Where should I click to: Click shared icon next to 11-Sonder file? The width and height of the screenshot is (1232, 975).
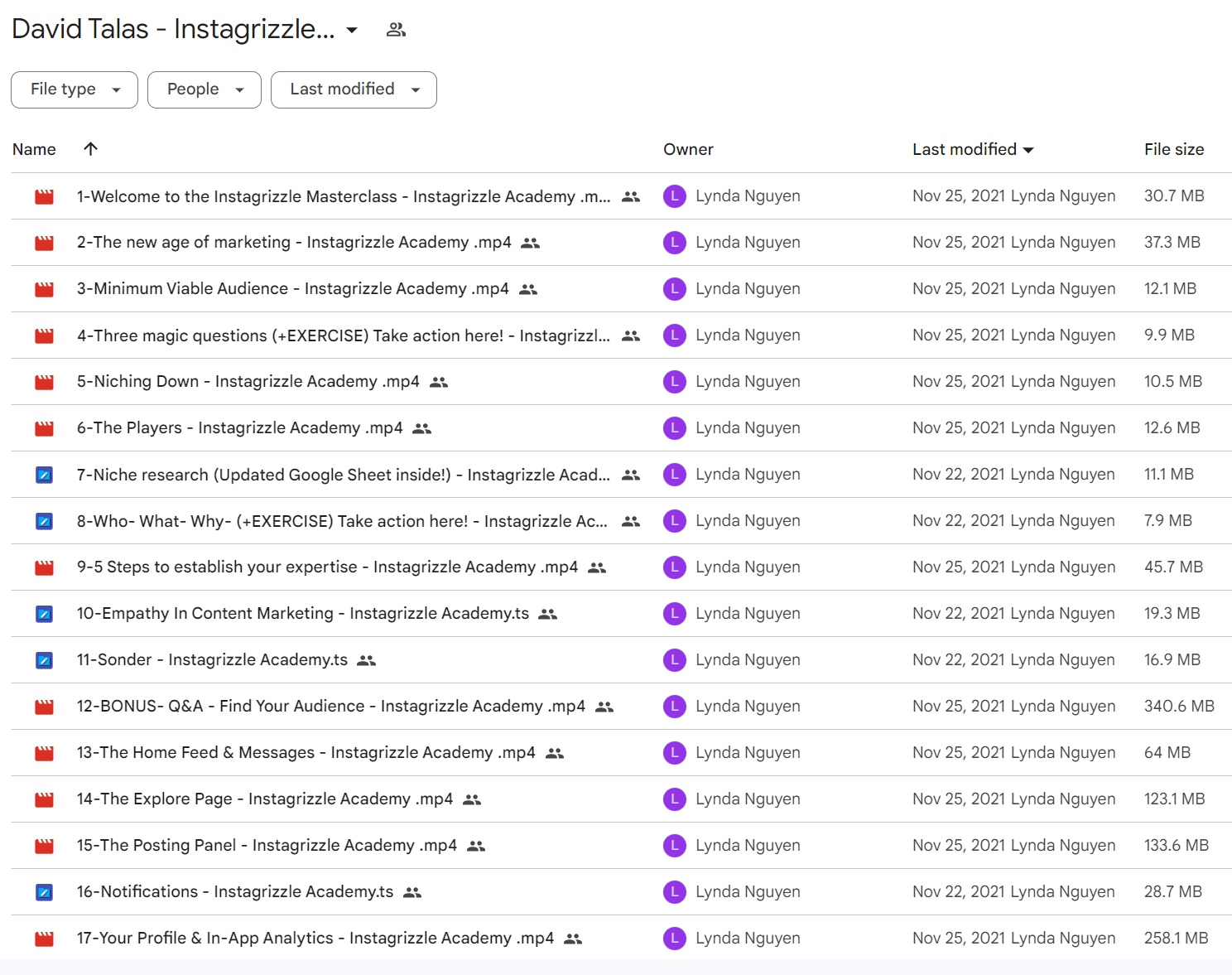point(367,660)
